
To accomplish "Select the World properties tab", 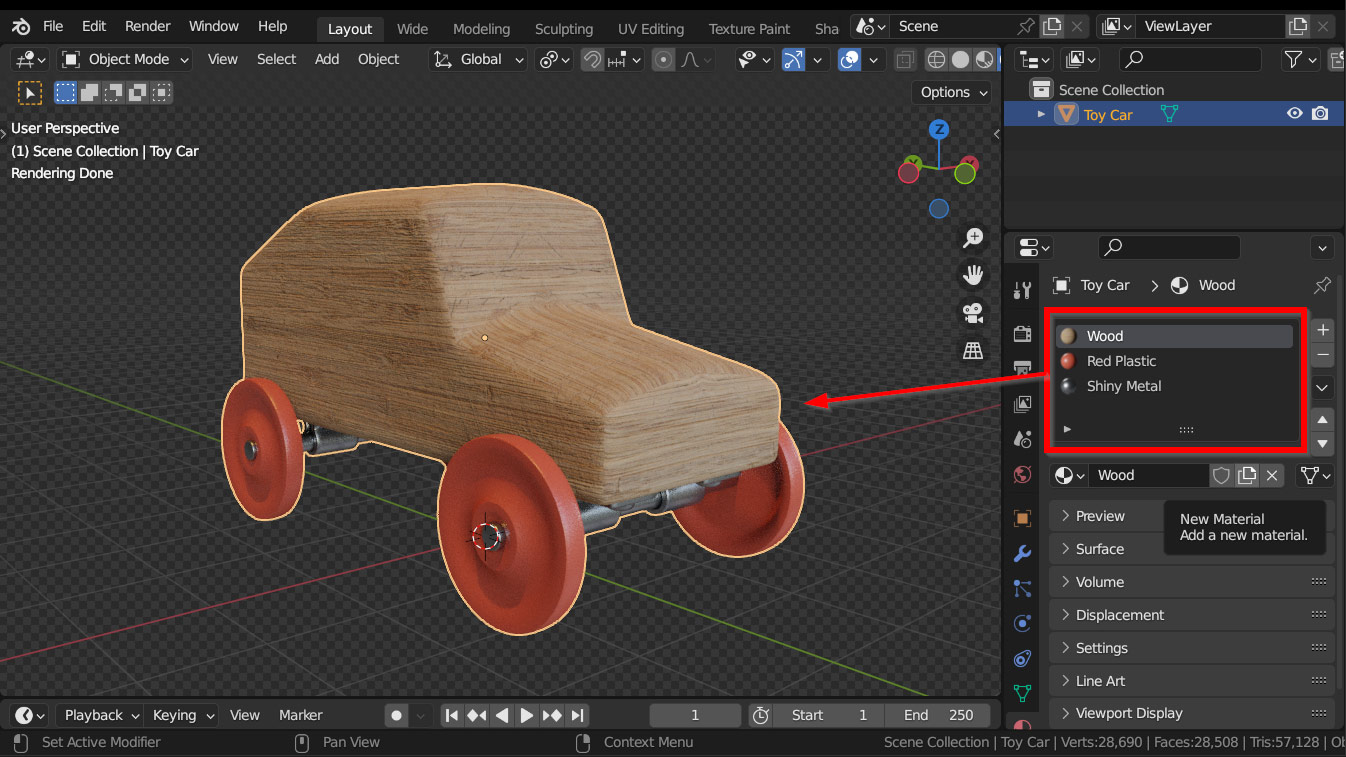I will (1022, 474).
